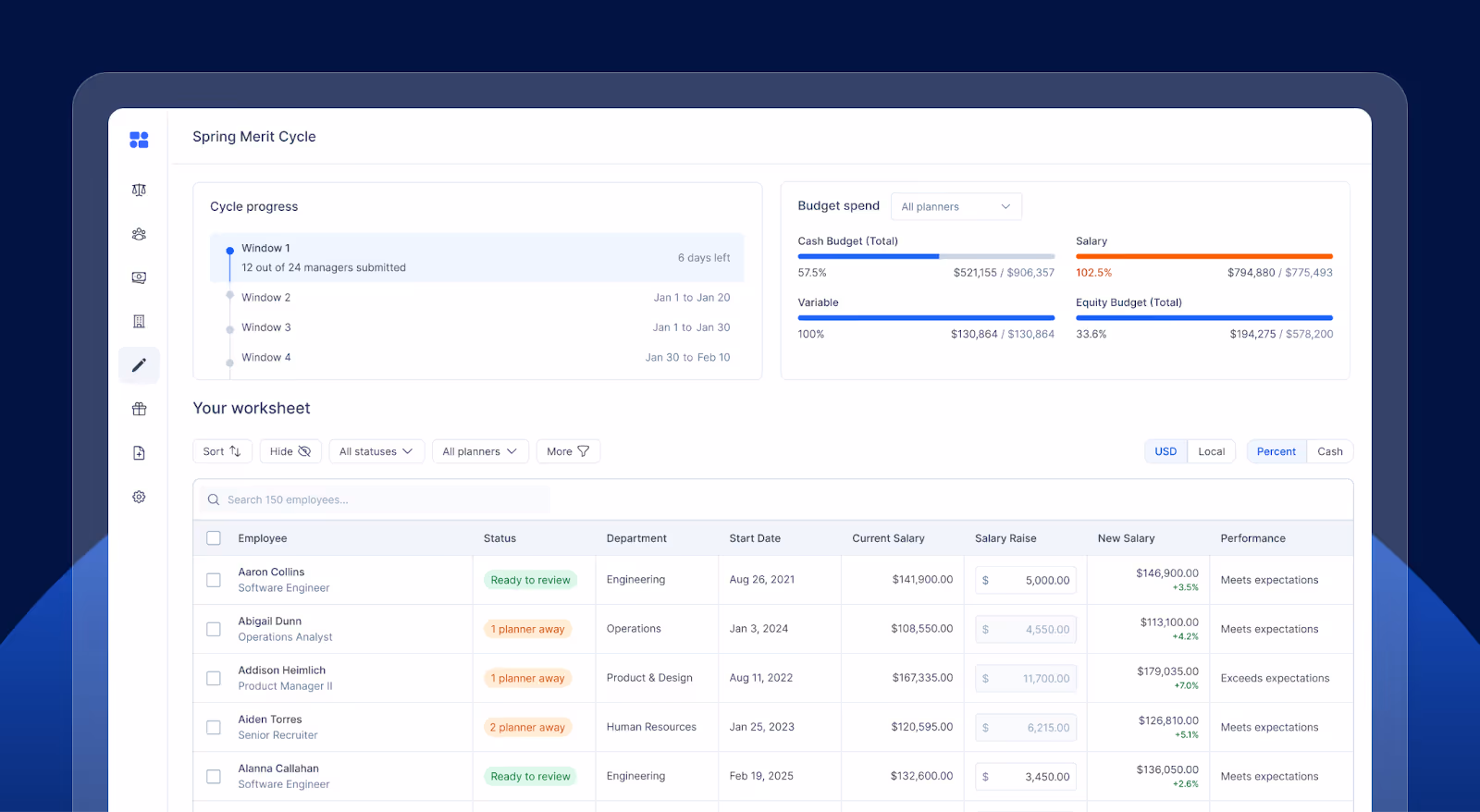This screenshot has height=812, width=1480.
Task: Click Aaron Collins Ready to review status
Action: point(530,580)
